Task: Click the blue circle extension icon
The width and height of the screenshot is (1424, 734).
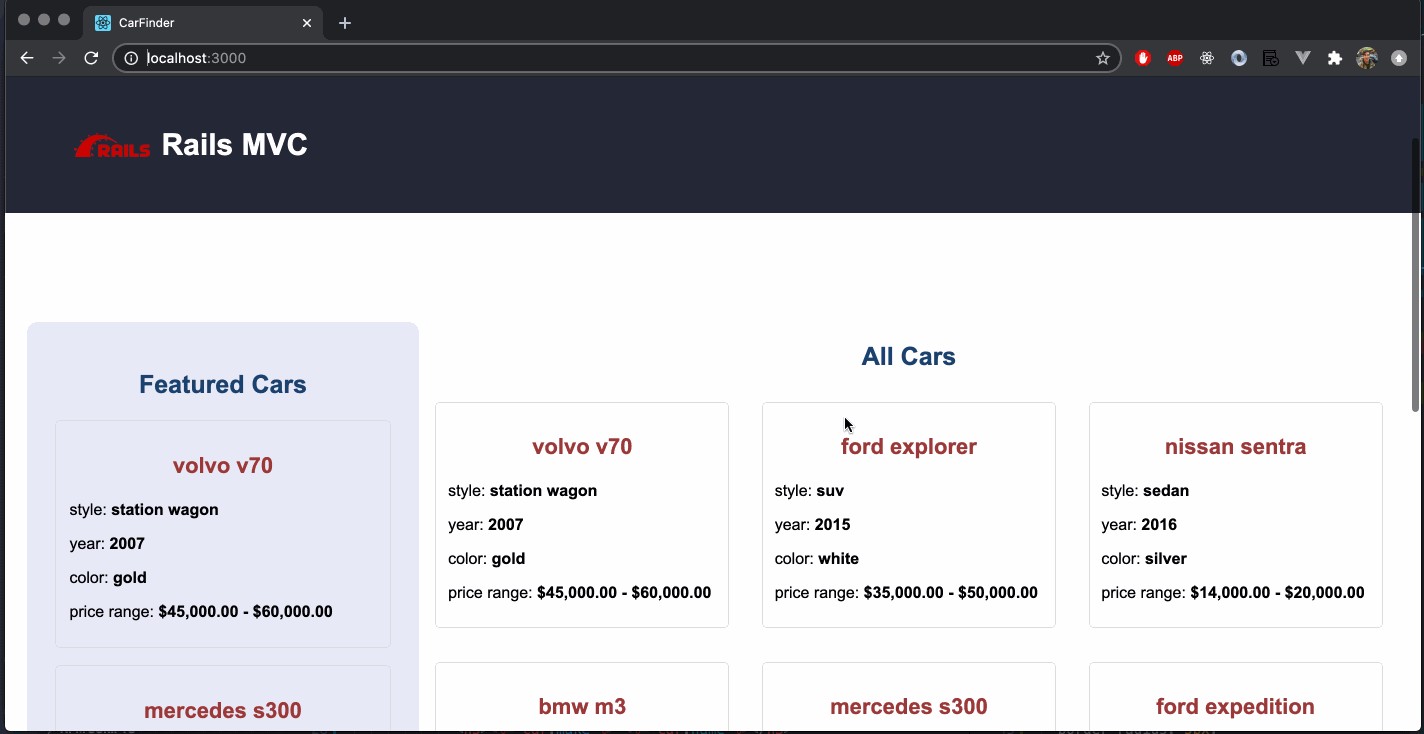Action: 1239,58
